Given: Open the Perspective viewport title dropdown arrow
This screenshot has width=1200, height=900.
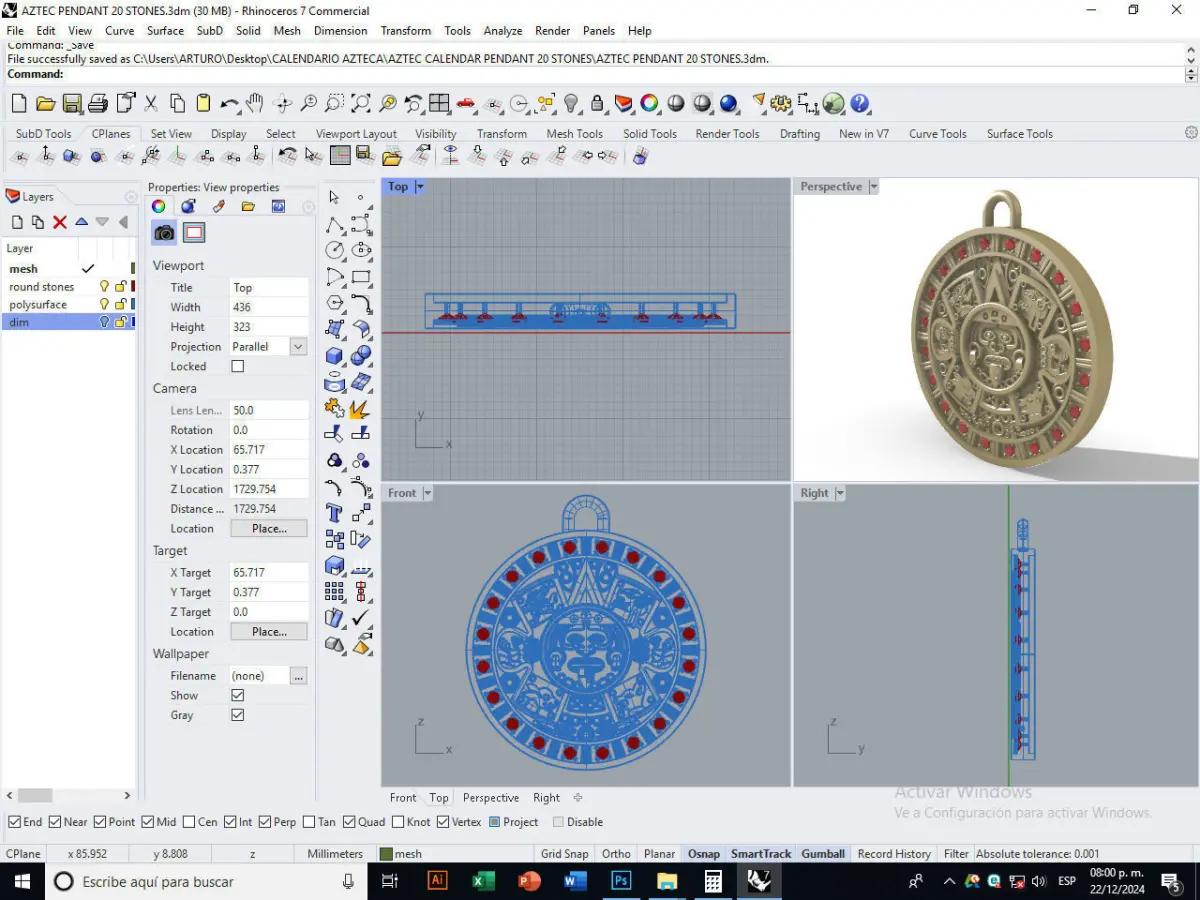Looking at the screenshot, I should coord(873,187).
